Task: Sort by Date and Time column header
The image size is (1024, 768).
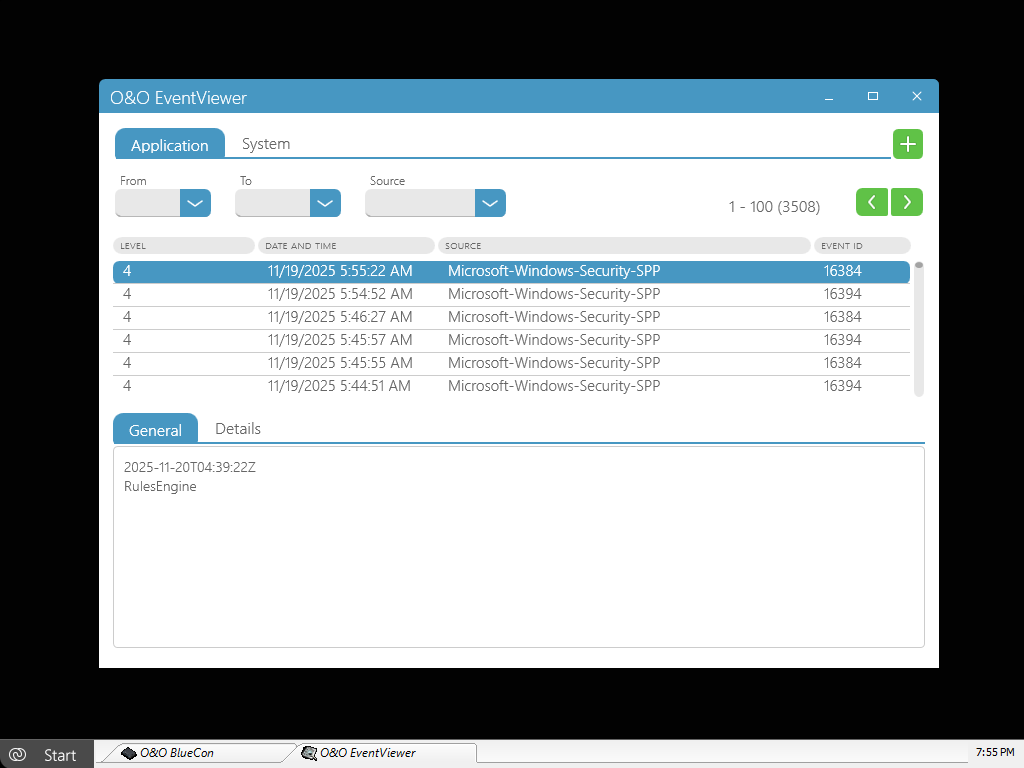Action: 346,246
